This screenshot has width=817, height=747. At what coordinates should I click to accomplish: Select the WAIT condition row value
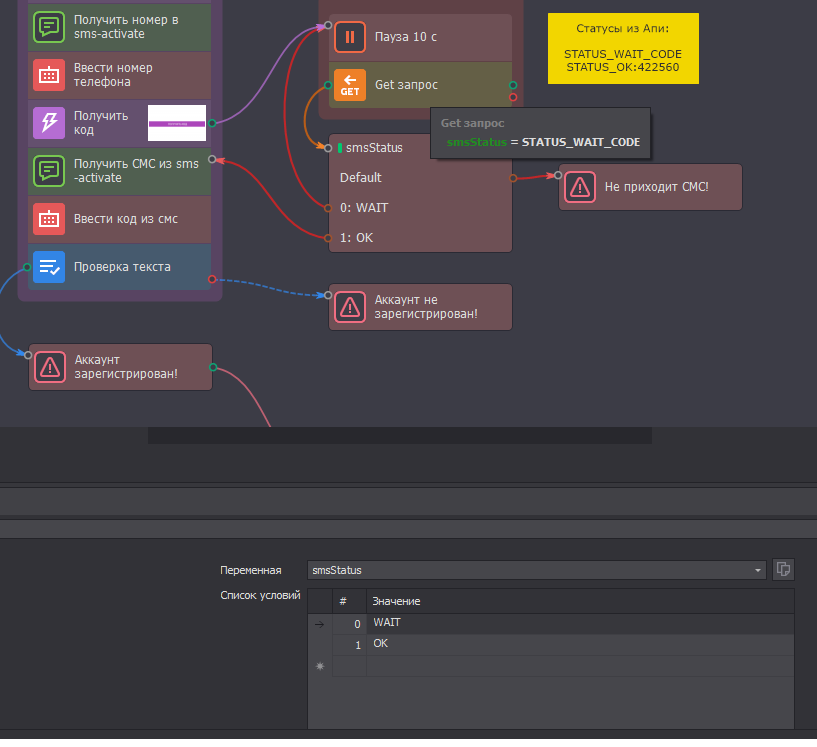click(x=580, y=624)
